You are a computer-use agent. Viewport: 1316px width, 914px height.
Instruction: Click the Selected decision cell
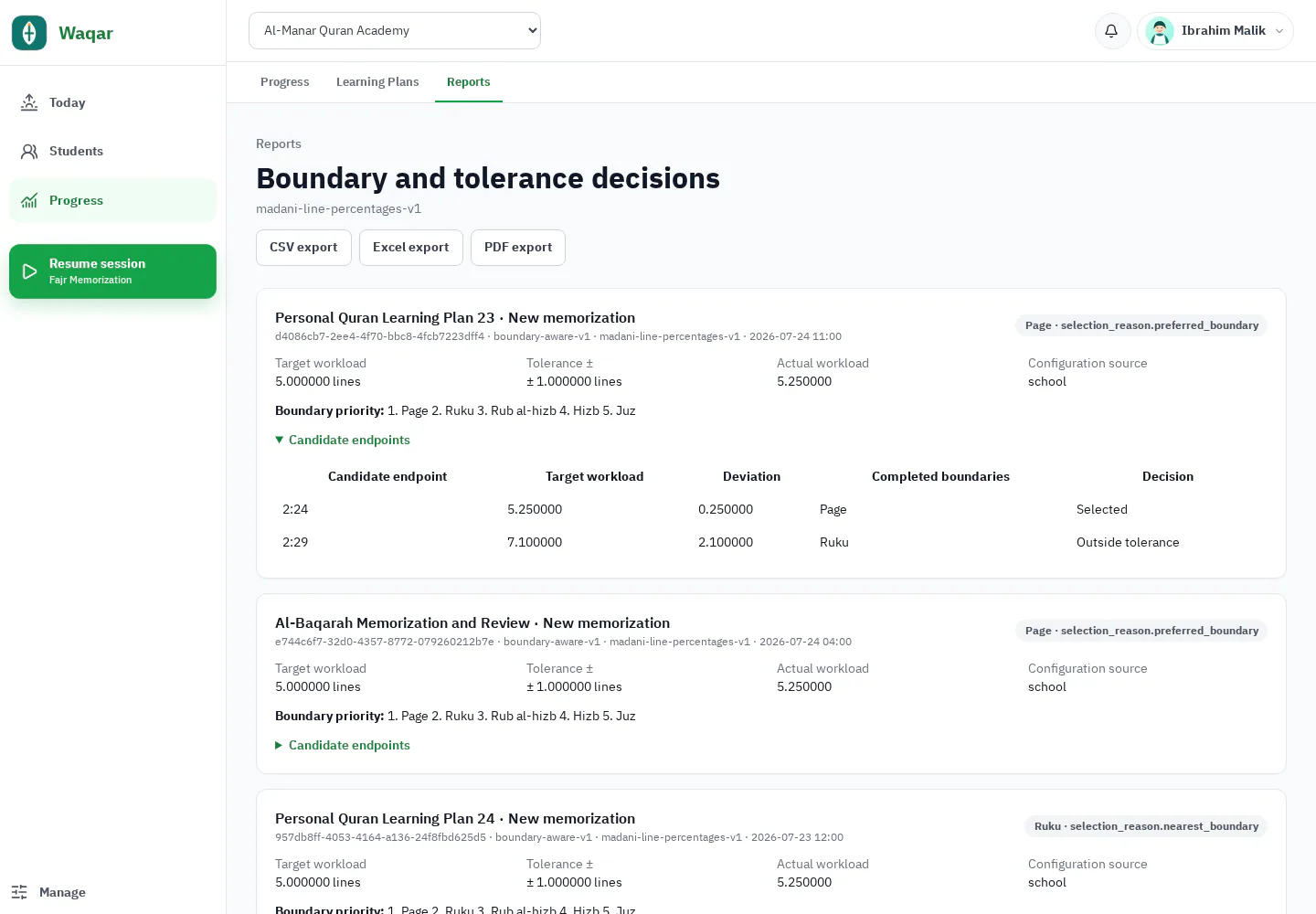(x=1102, y=509)
